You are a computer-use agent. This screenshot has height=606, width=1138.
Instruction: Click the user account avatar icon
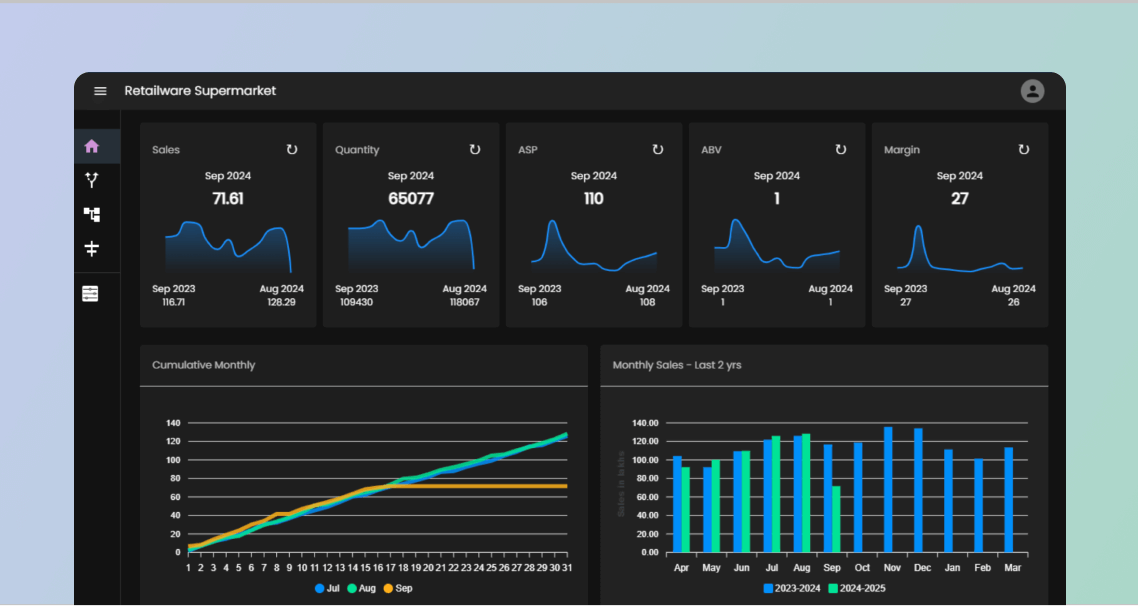(1032, 91)
